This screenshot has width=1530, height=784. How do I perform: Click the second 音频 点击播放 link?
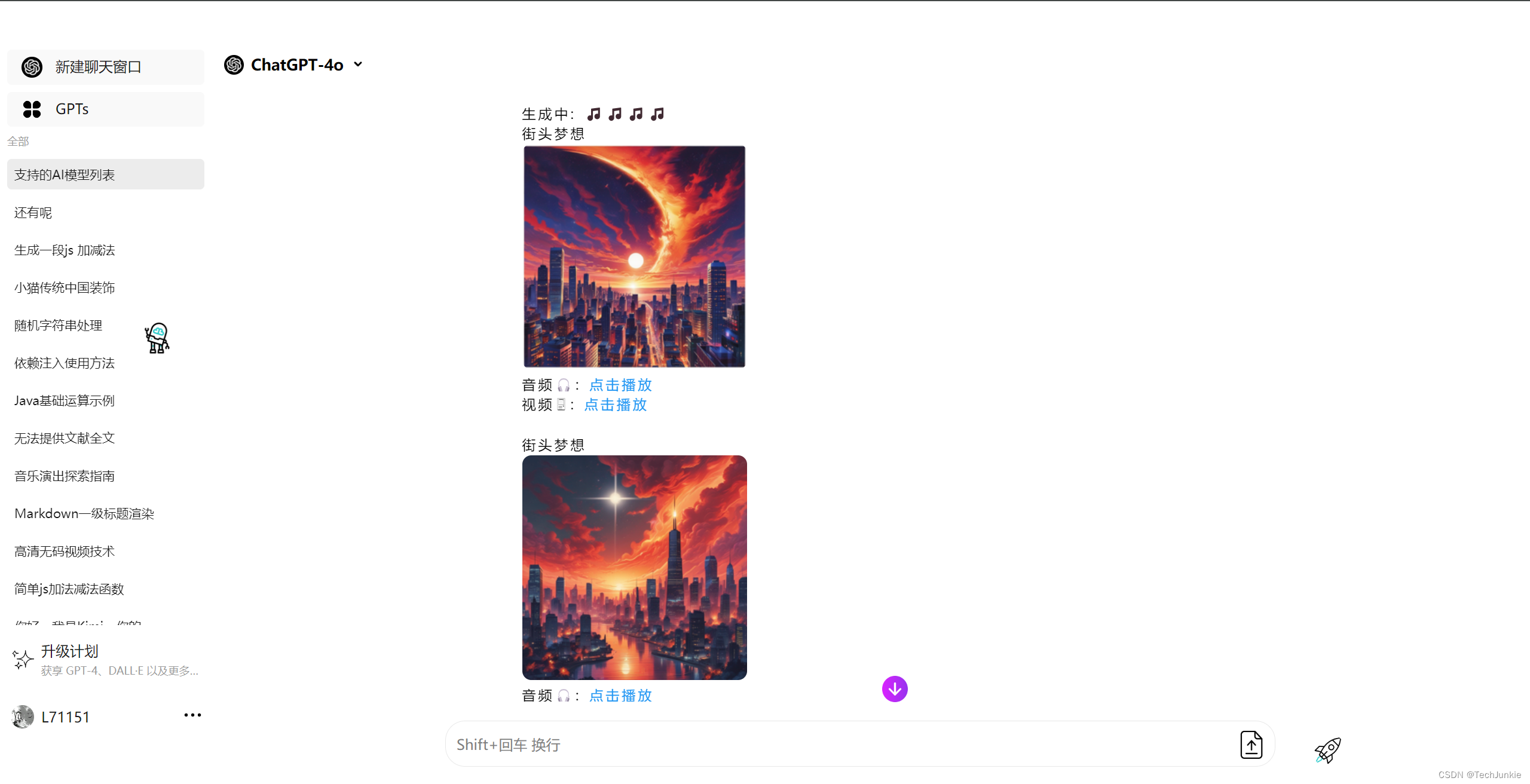click(620, 696)
